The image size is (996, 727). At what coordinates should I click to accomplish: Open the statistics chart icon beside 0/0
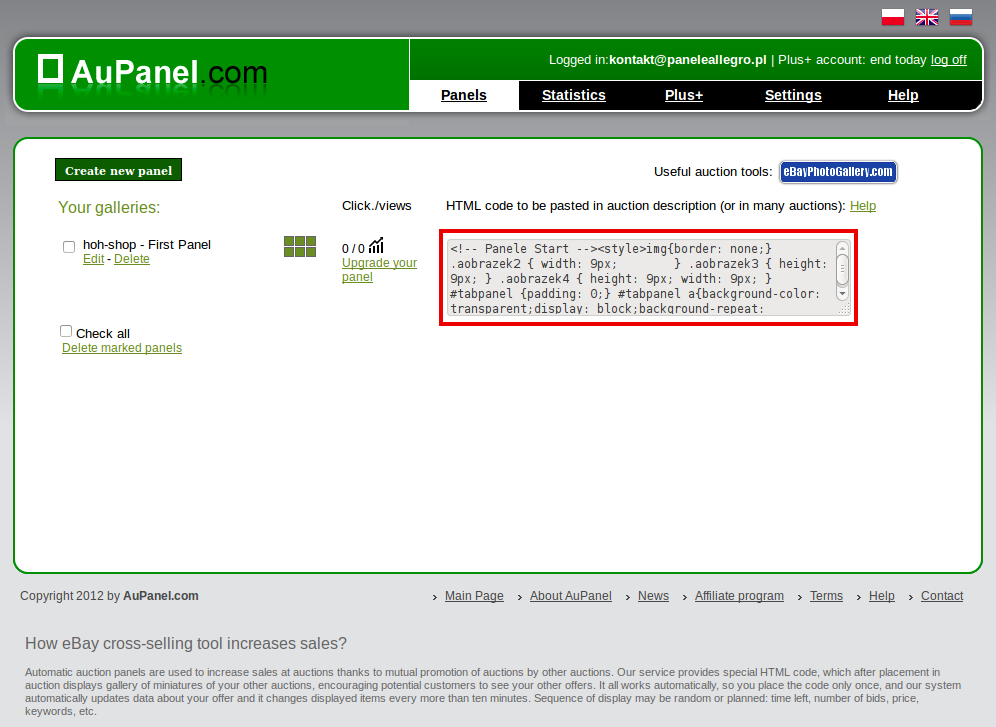point(376,245)
